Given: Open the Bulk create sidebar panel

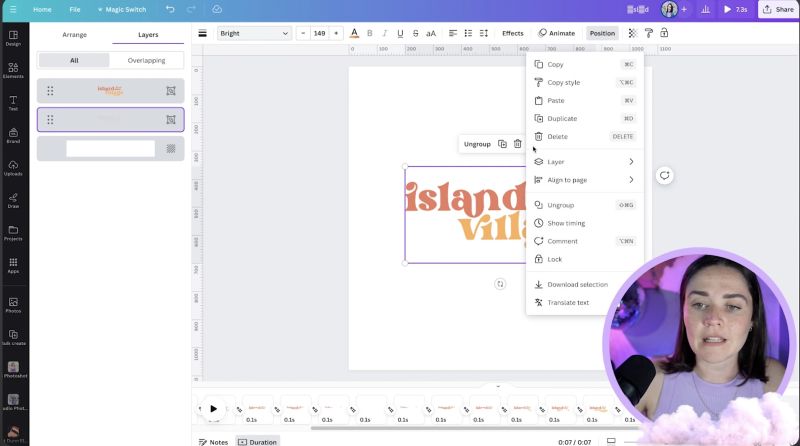Looking at the screenshot, I should click(x=13, y=338).
